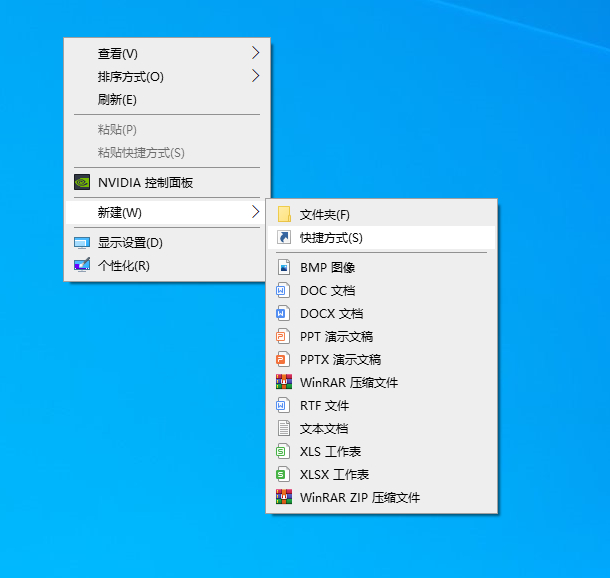The image size is (610, 578).
Task: Click the greyed-out 粘贴快捷方式(S) entry
Action: (x=167, y=152)
